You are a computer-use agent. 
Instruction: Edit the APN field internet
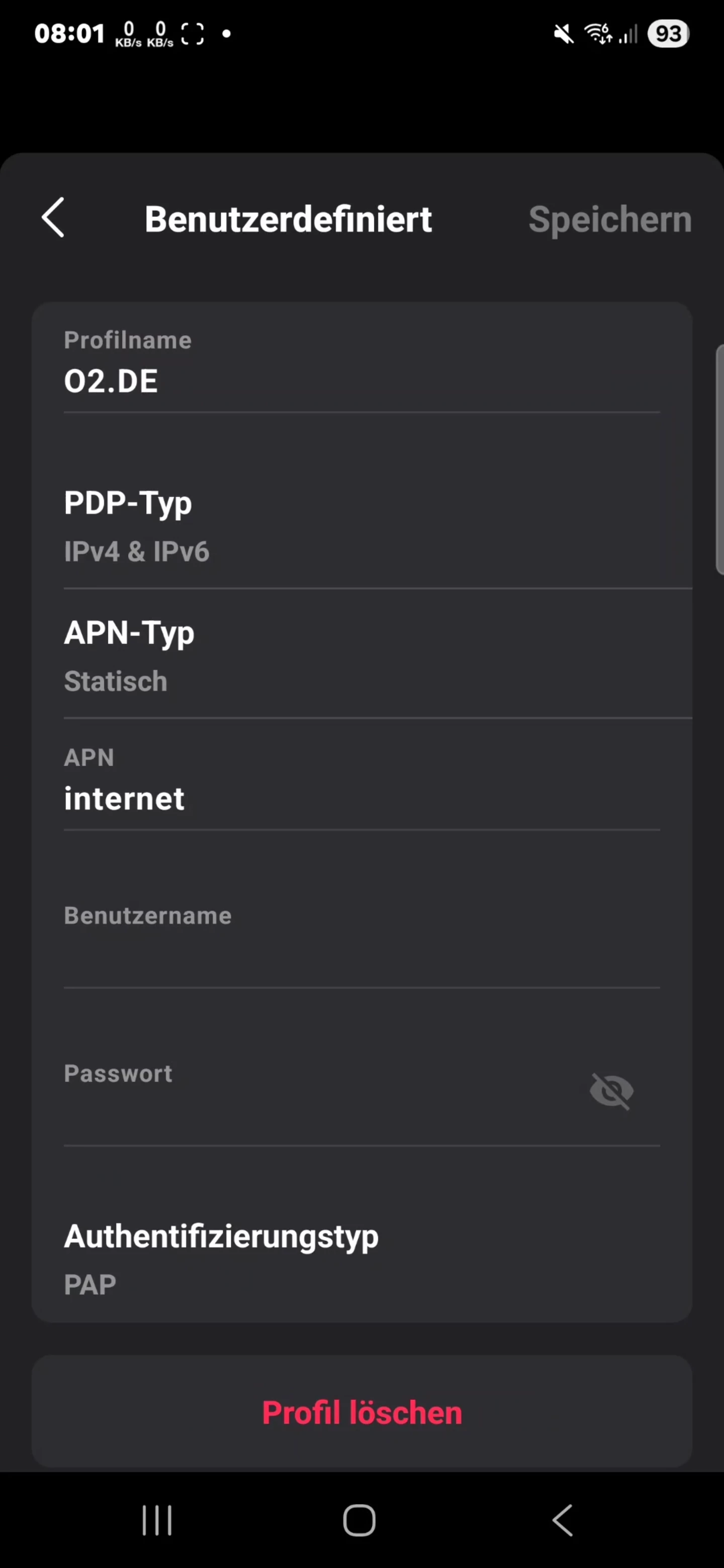361,799
